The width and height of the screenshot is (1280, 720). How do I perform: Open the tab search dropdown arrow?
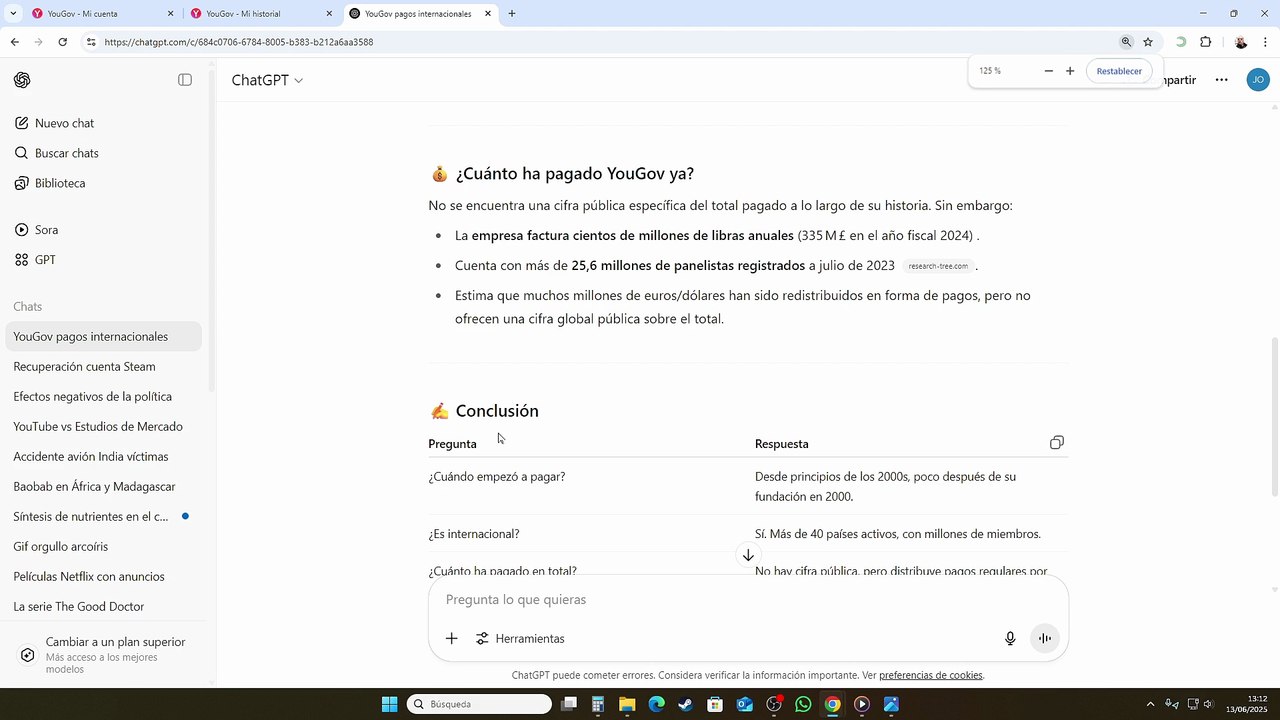(x=13, y=14)
